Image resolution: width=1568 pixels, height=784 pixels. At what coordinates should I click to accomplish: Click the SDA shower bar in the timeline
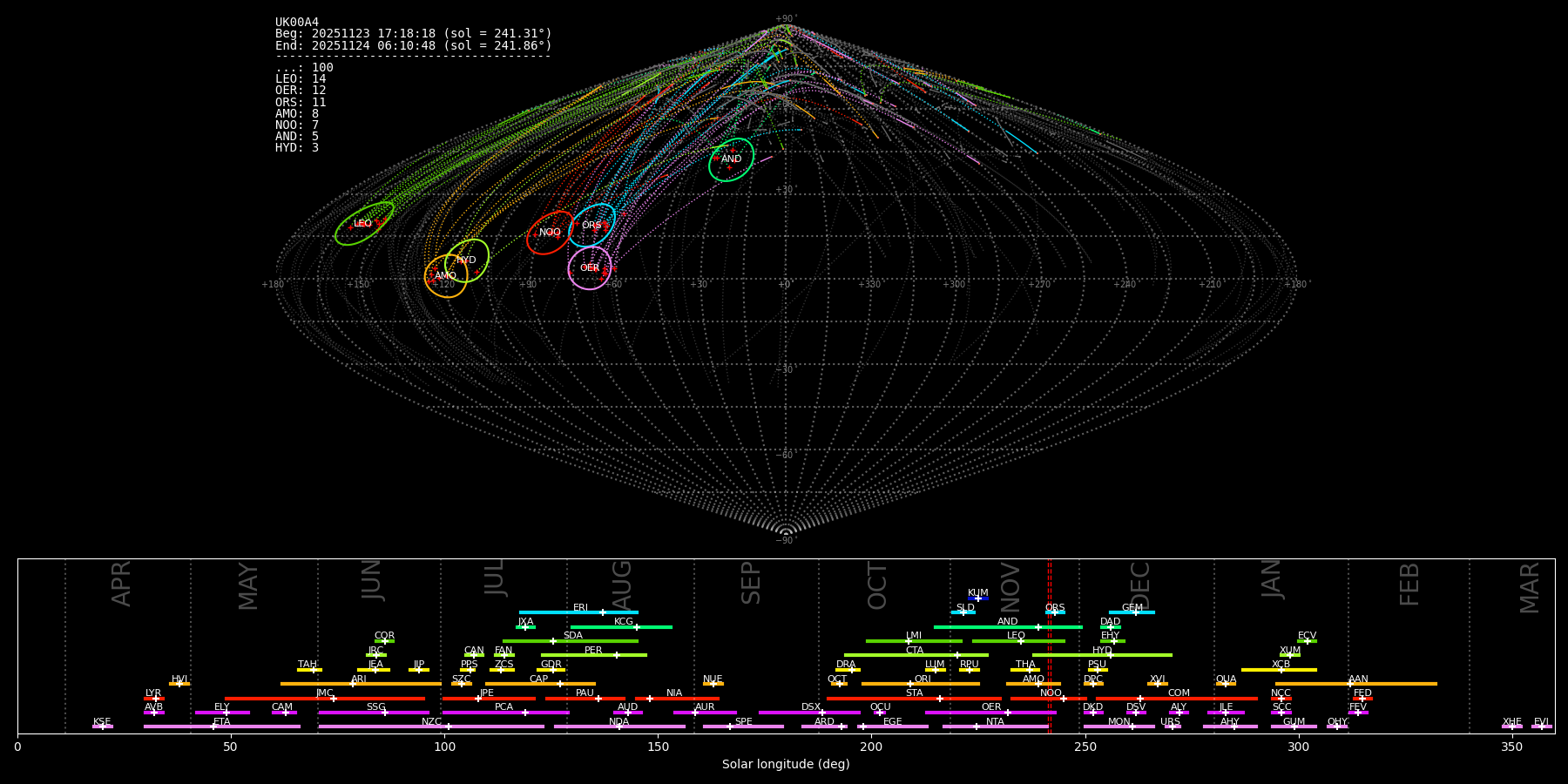(571, 641)
